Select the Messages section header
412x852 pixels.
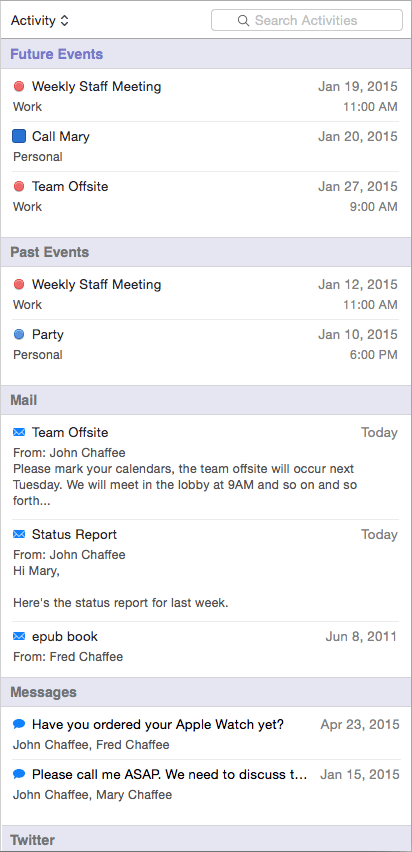[x=206, y=692]
